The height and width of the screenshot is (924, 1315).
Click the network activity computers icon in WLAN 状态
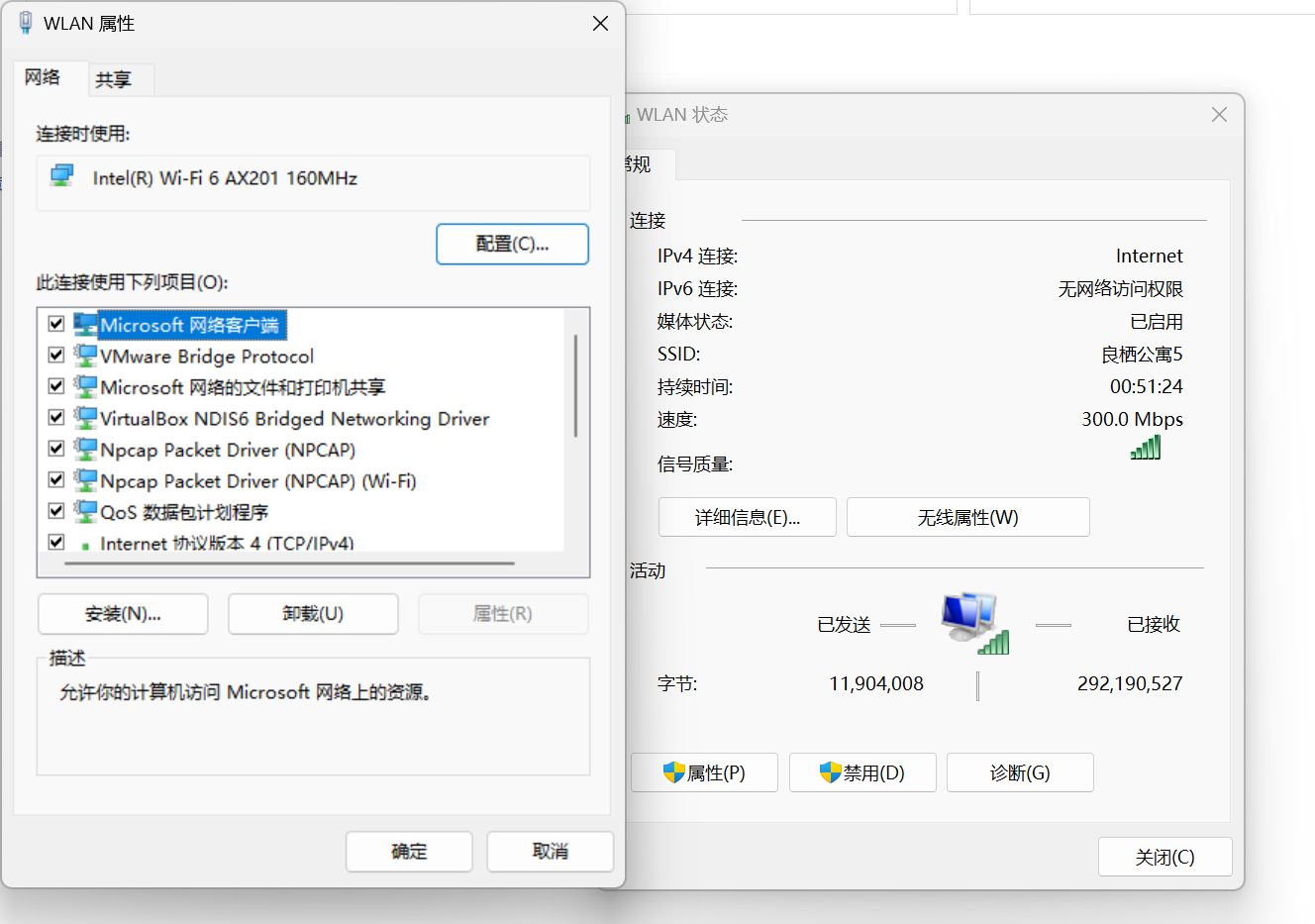tap(974, 623)
